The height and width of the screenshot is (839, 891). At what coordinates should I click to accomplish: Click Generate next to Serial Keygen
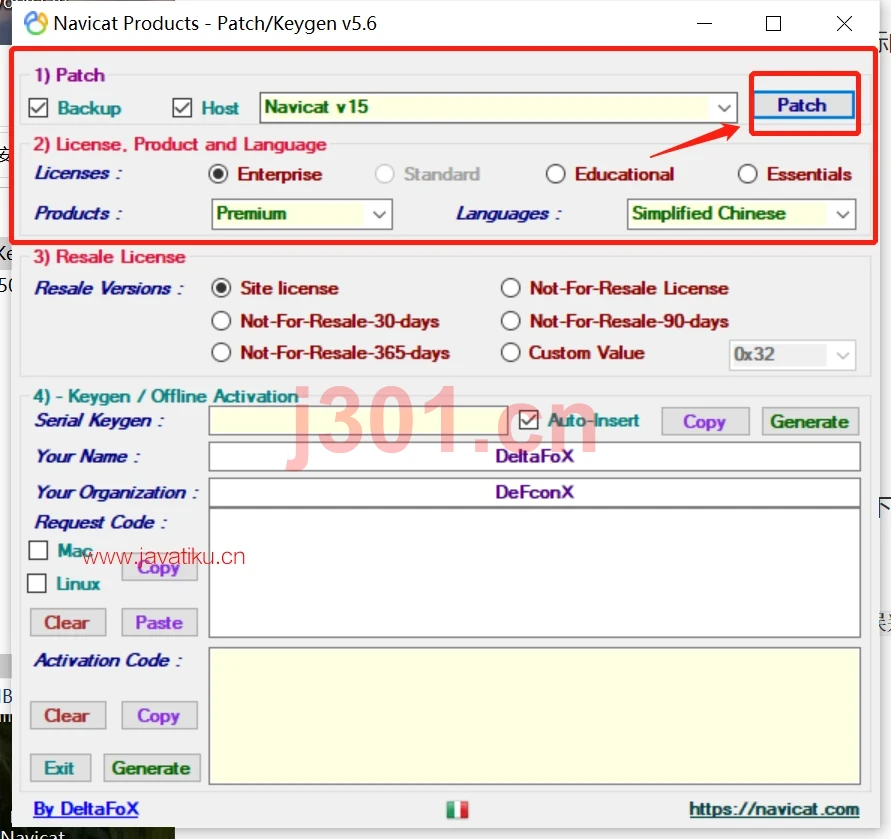click(x=810, y=422)
